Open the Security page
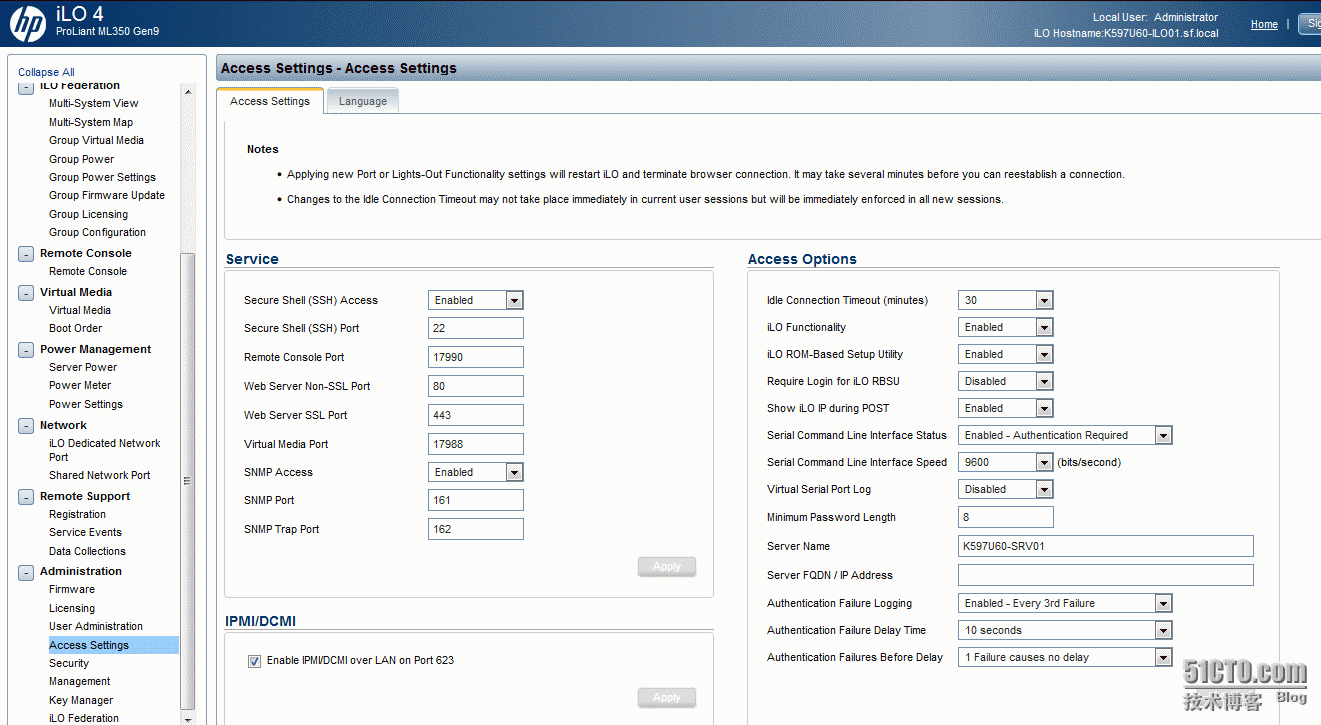This screenshot has height=725, width=1321. pyautogui.click(x=69, y=663)
